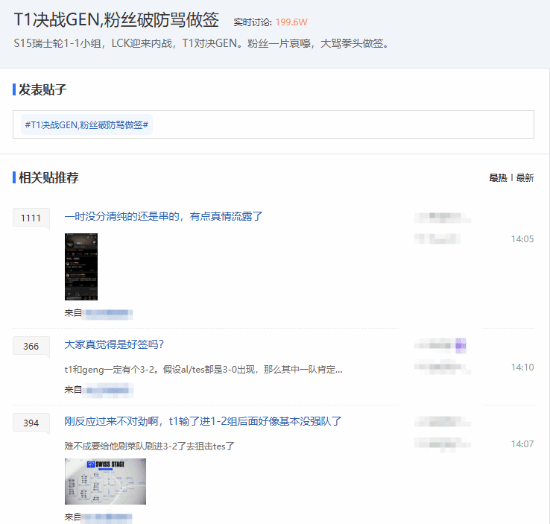Screen dimensions: 550x524
Task: Open the t1和geng一定有个3-2 post excerpt
Action: pos(203,370)
